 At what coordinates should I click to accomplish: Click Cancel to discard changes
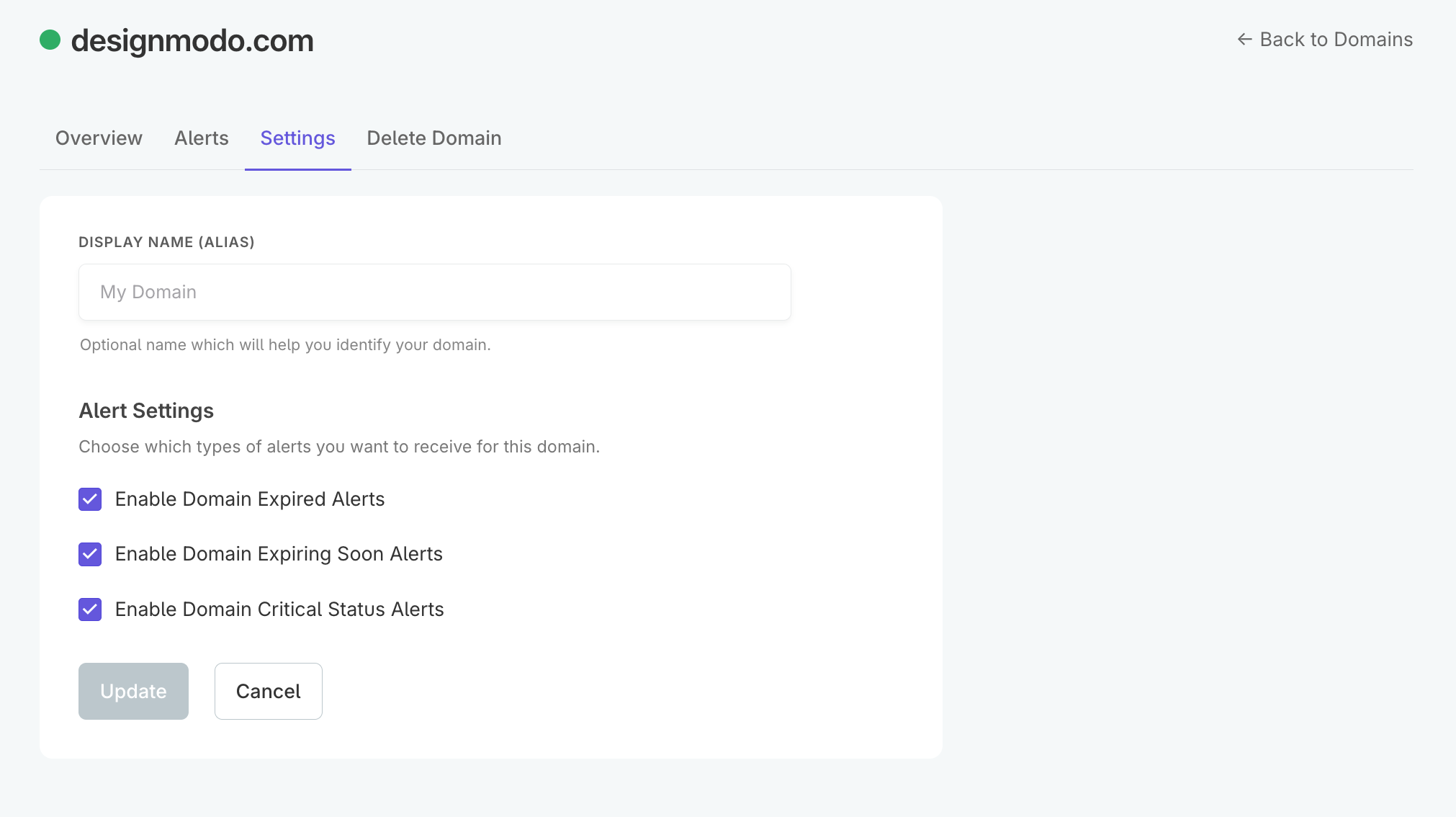coord(268,691)
